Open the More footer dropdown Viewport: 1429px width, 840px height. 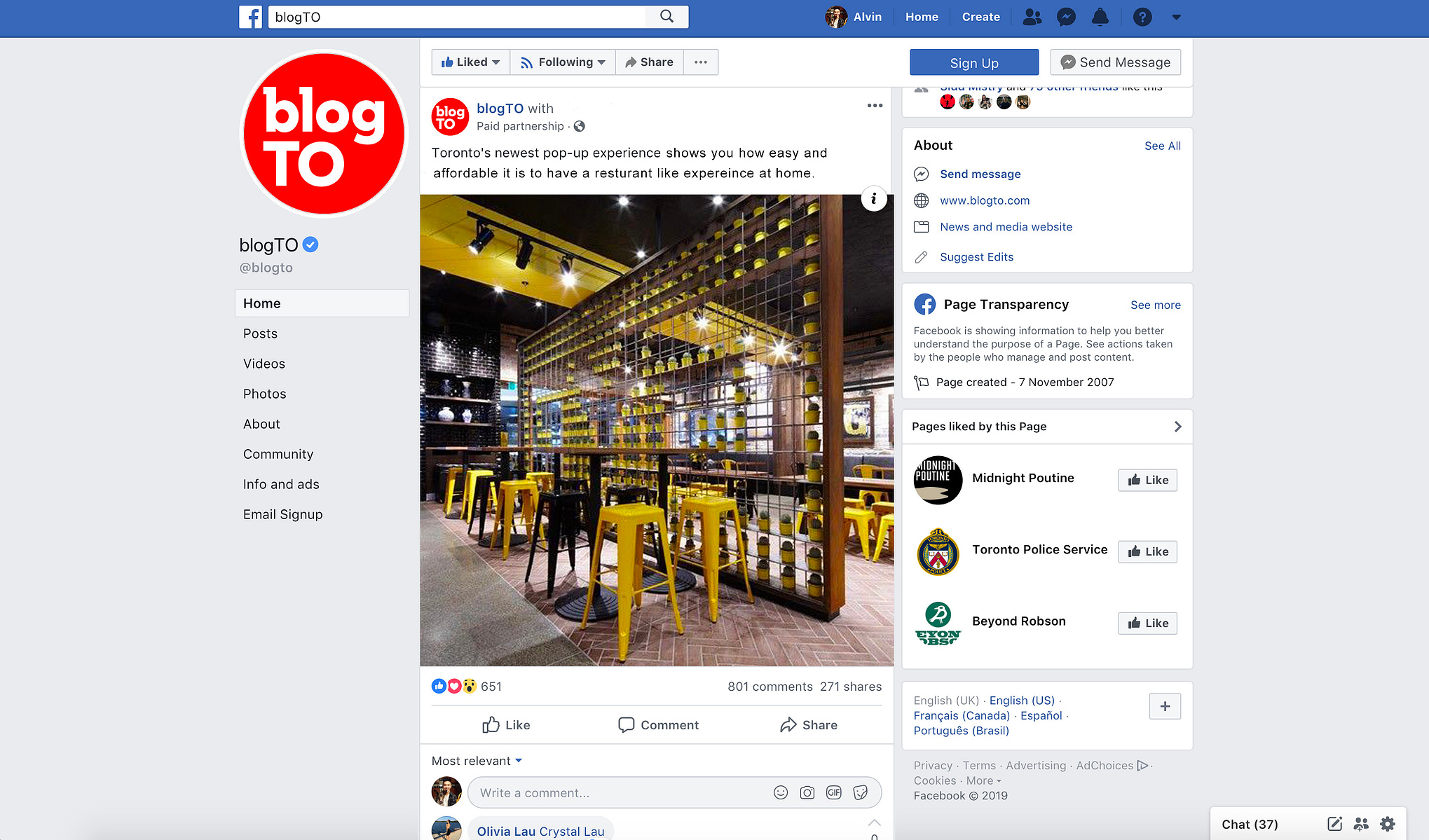(x=983, y=780)
